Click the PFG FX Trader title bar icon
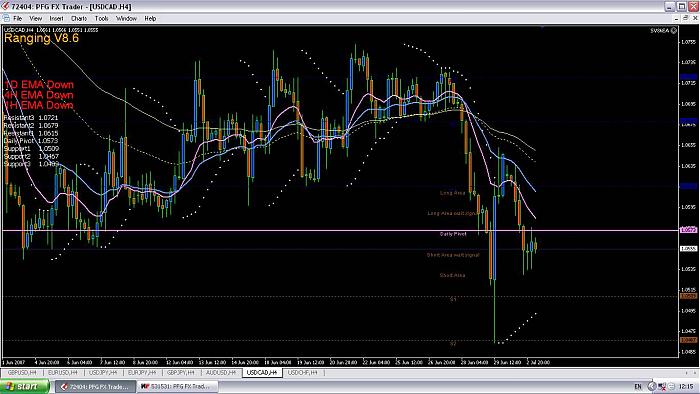The image size is (700, 394). point(5,6)
